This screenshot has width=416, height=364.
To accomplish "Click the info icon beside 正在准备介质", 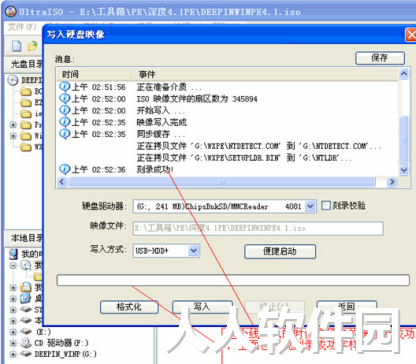I will 64,87.
